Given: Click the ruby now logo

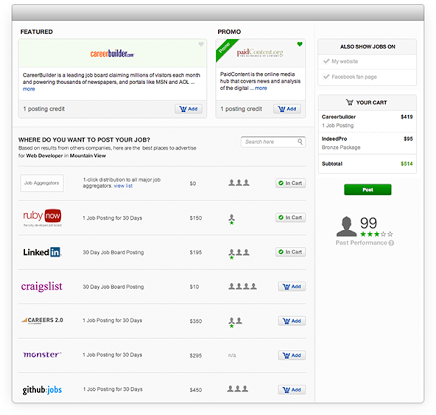Looking at the screenshot, I should coord(42,218).
